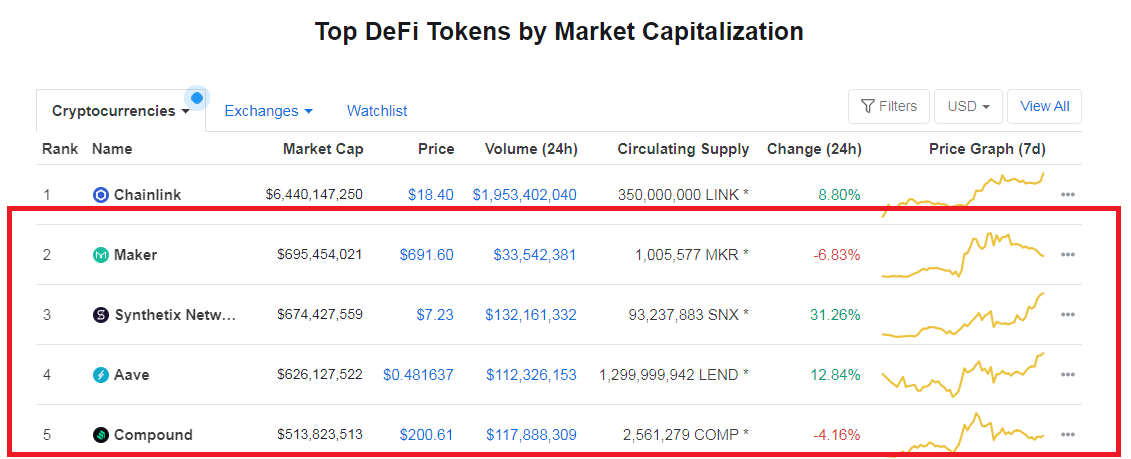
Task: Open the Filters button
Action: coord(889,107)
